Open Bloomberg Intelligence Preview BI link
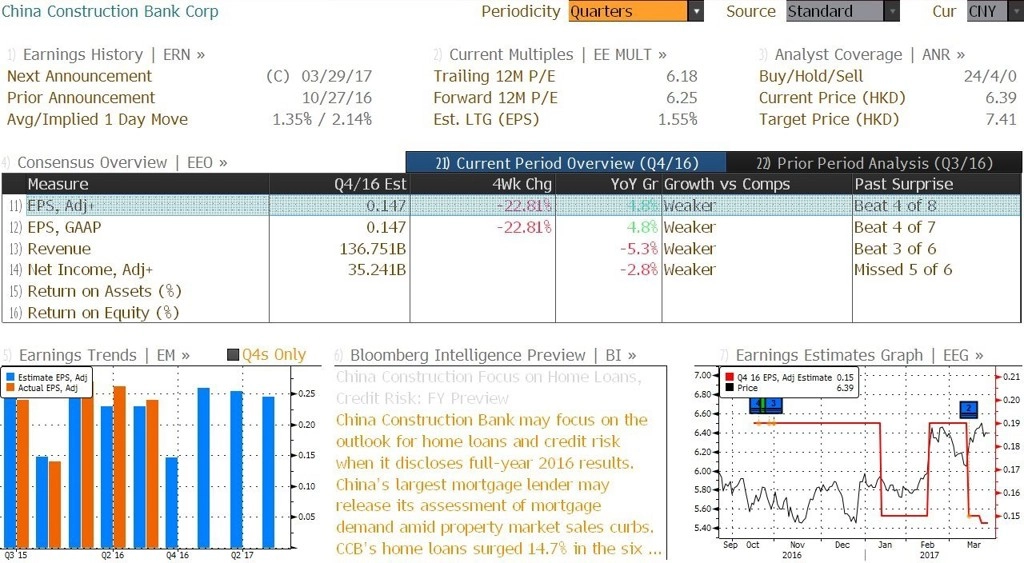The image size is (1024, 563). [x=485, y=355]
